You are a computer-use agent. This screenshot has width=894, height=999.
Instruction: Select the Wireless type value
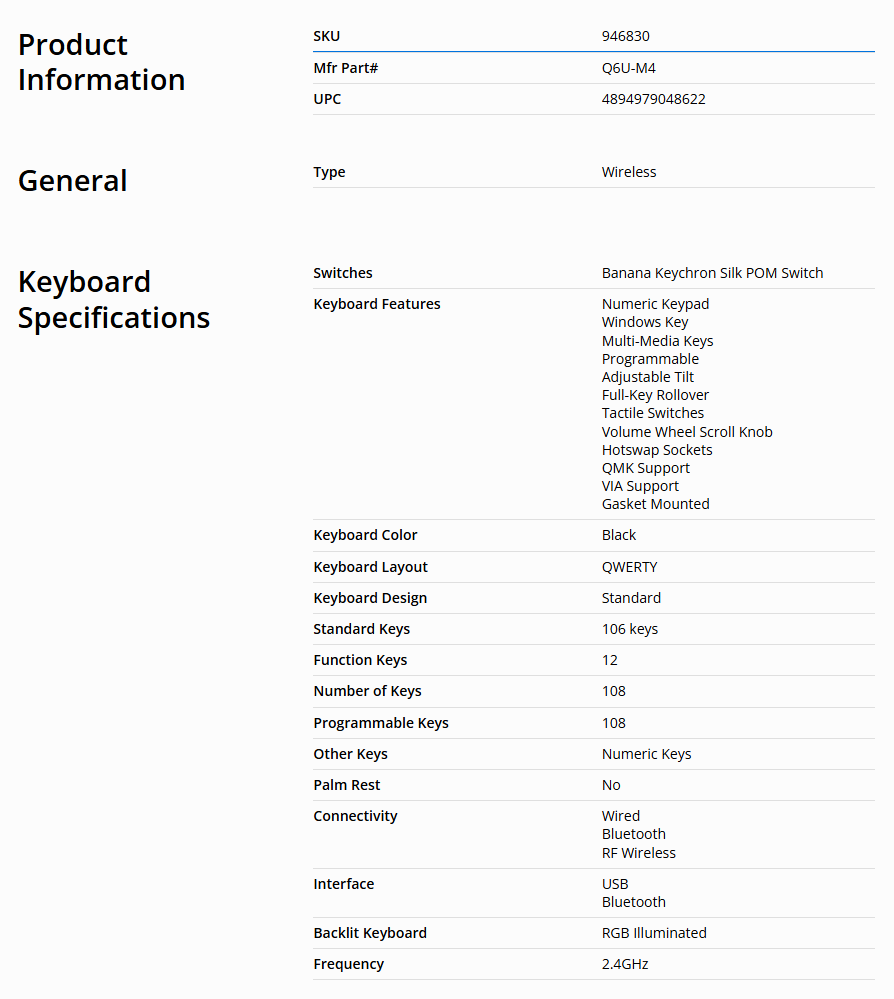[x=628, y=172]
